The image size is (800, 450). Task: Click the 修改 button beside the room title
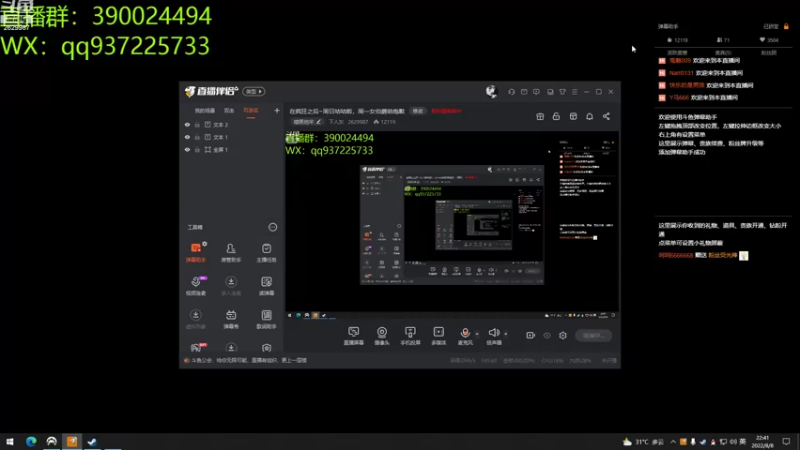[418, 111]
